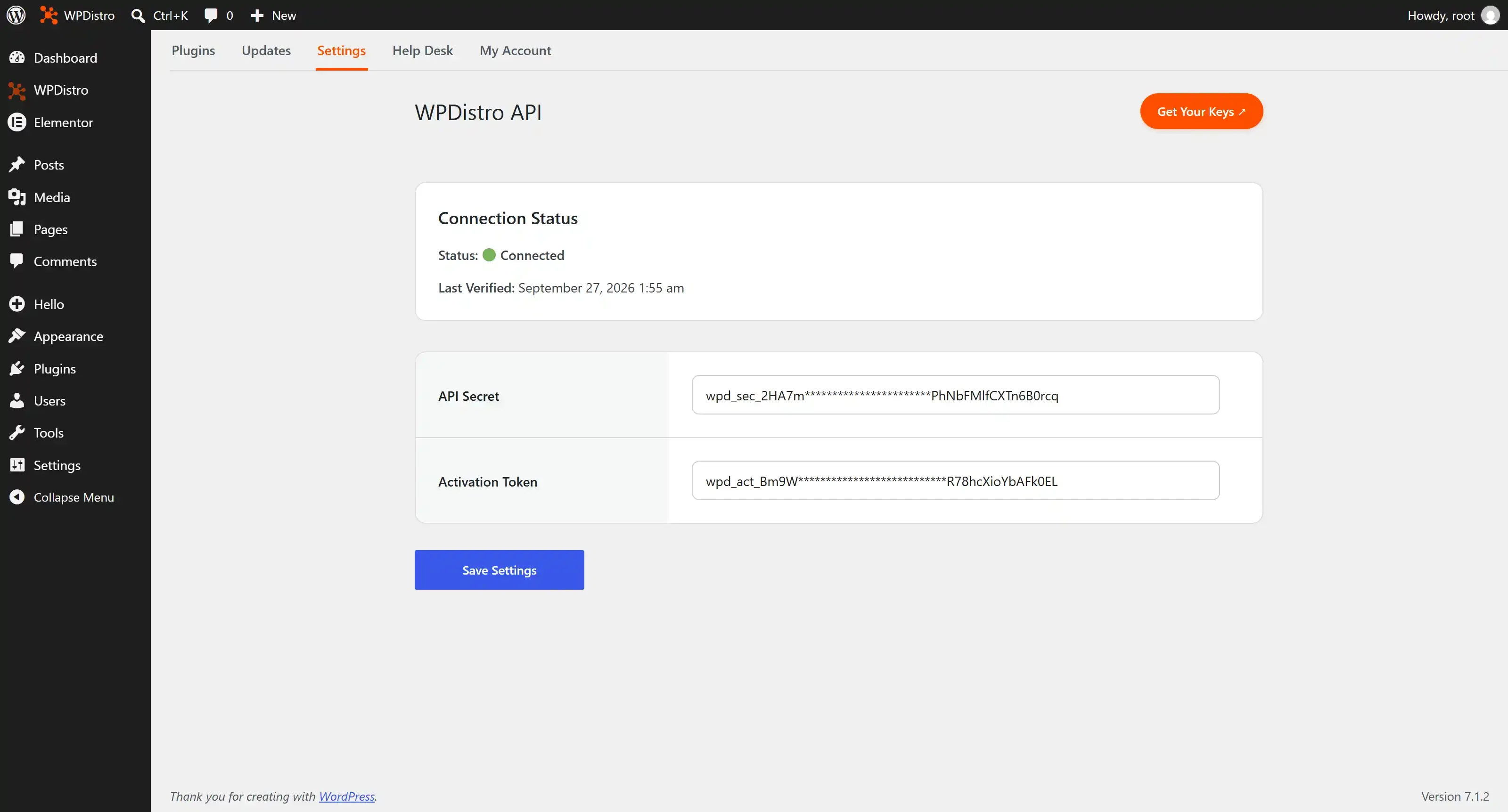Switch to the Updates tab
1508x812 pixels.
point(266,51)
